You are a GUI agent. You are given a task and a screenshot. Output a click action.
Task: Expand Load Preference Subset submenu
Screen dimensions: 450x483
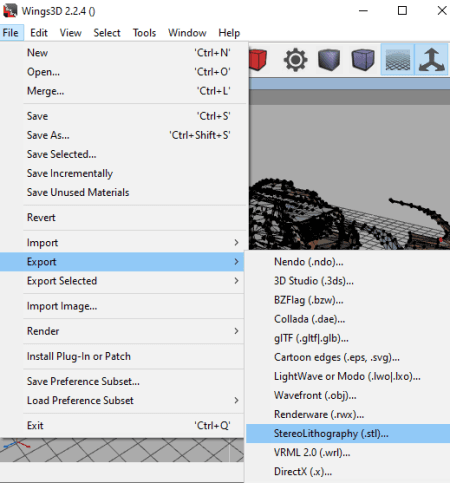[123, 400]
